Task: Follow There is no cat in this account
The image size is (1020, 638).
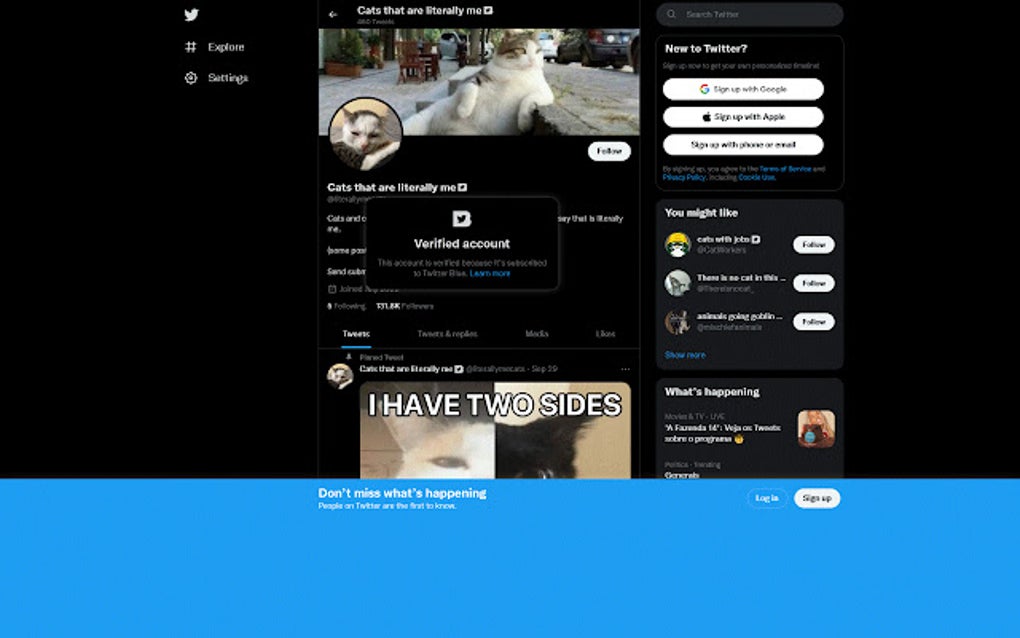Action: [x=813, y=283]
